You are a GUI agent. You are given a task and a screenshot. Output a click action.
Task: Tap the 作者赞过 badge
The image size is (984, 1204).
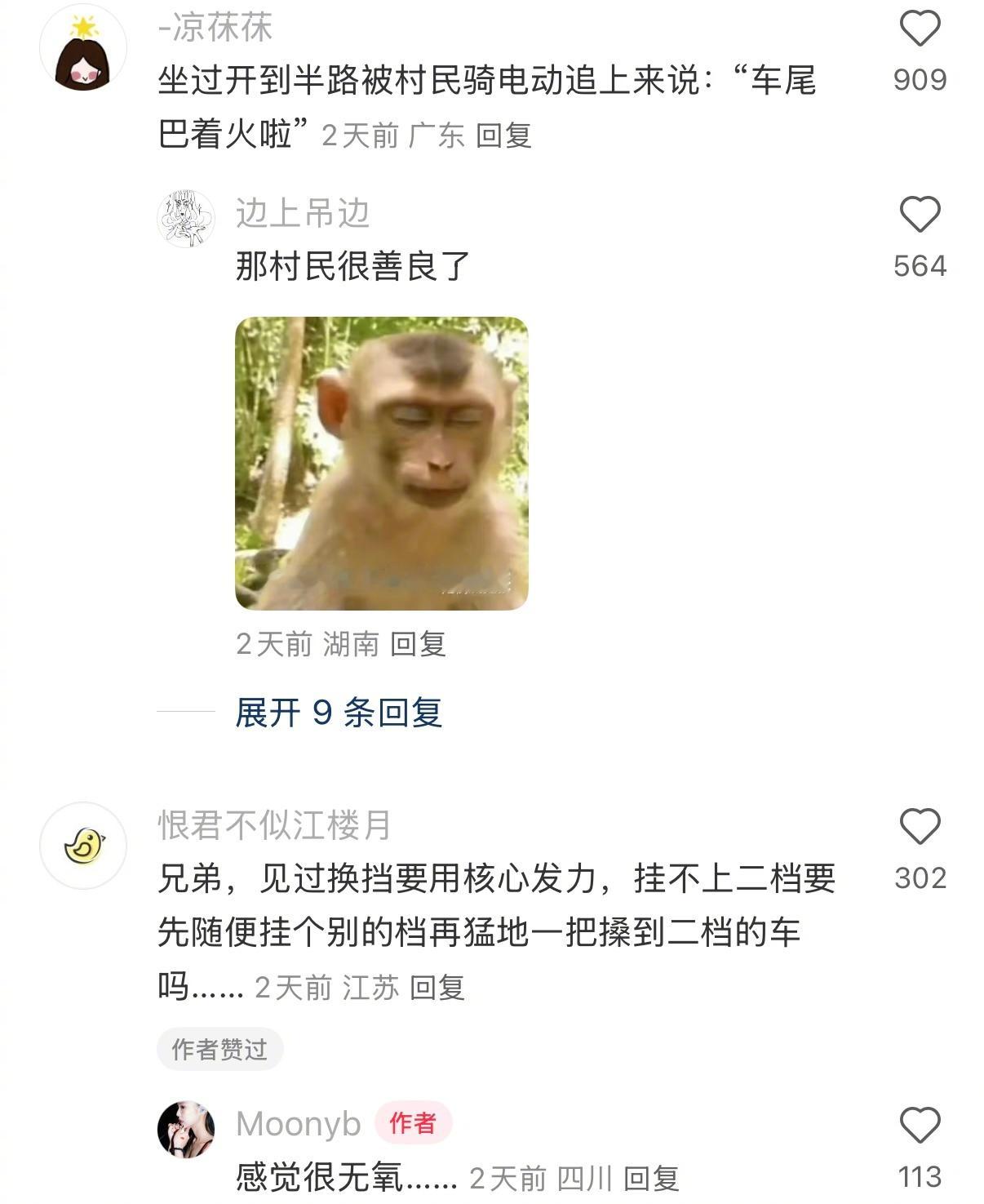tap(220, 1049)
